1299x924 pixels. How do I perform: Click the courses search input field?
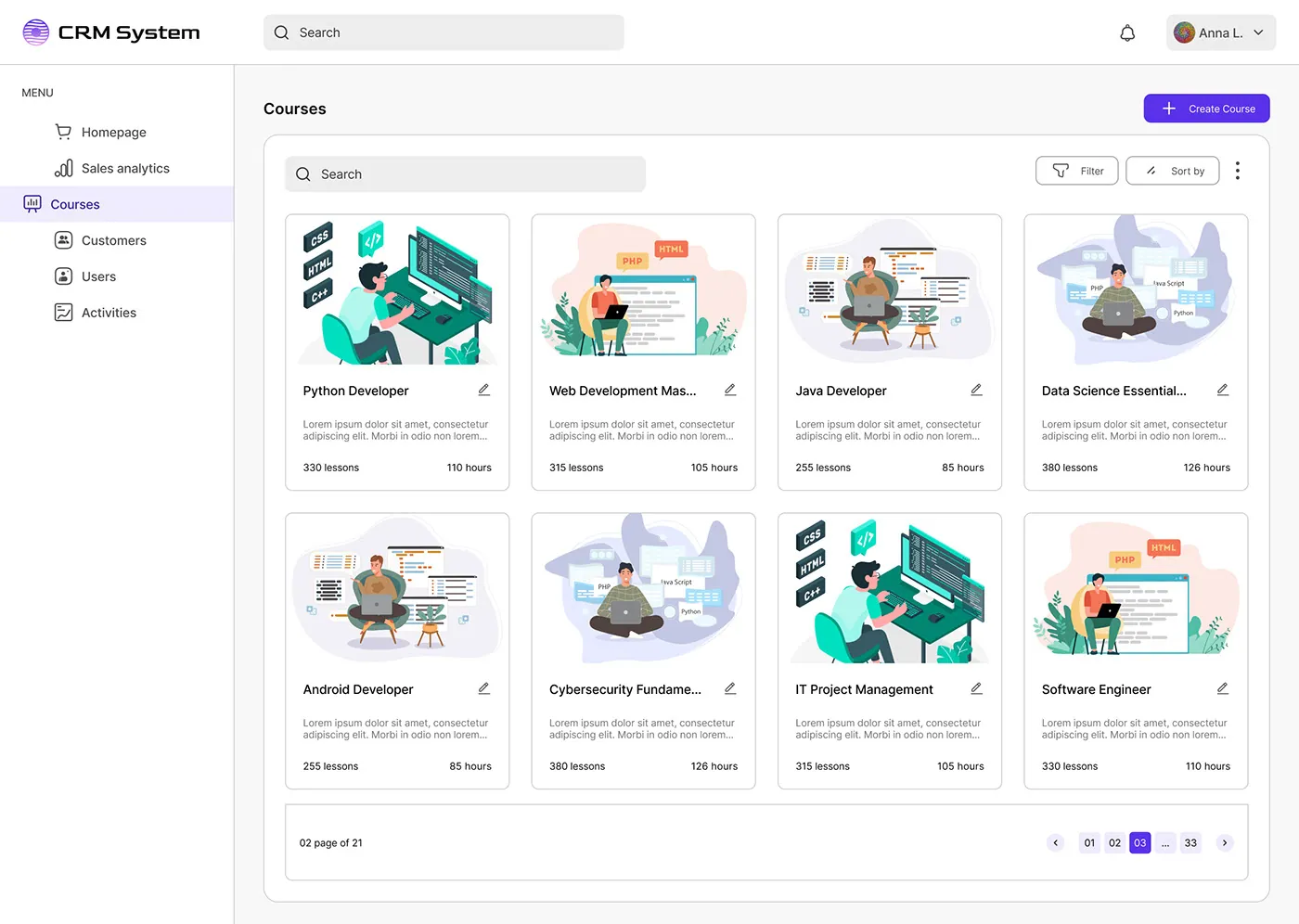(x=464, y=173)
